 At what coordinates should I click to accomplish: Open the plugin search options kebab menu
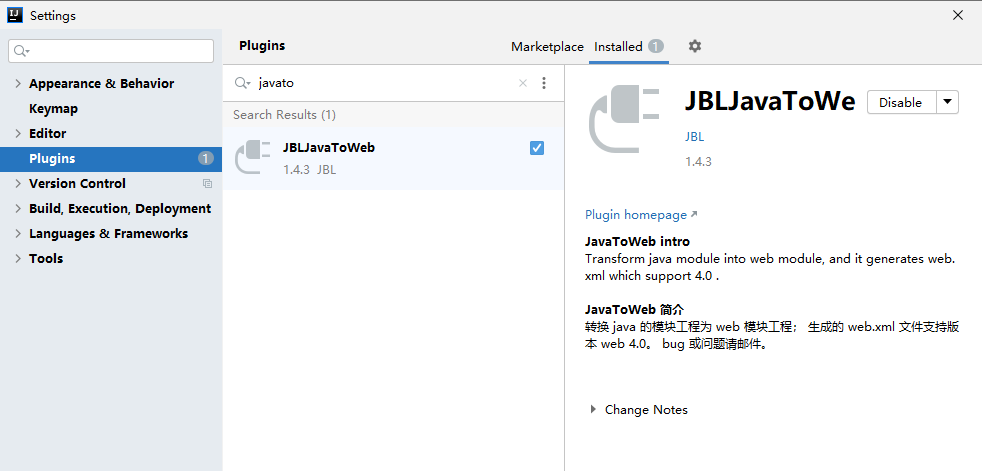[x=544, y=83]
